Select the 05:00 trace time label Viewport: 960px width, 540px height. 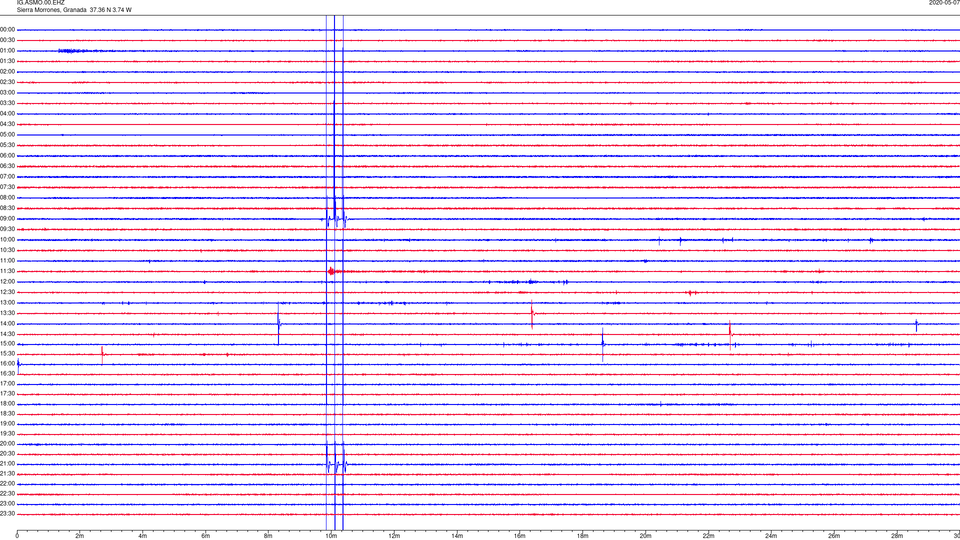click(7, 135)
